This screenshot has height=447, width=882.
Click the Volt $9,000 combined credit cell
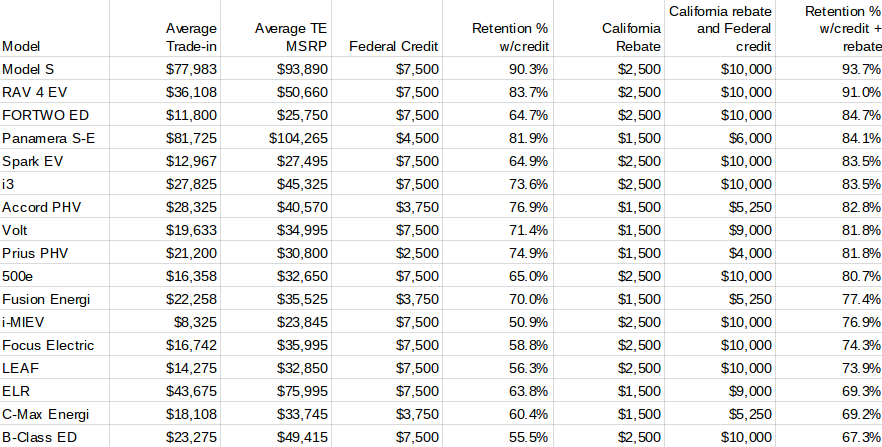coord(720,230)
